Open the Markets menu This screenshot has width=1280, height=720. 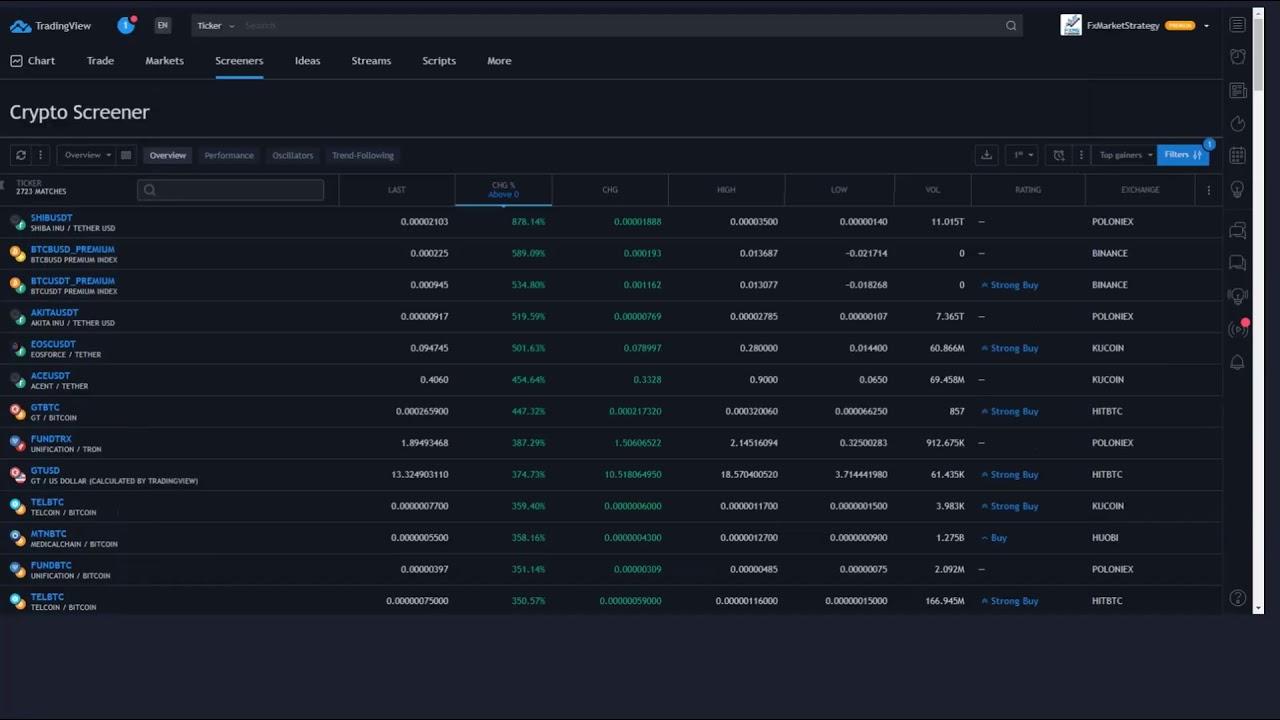(x=164, y=61)
